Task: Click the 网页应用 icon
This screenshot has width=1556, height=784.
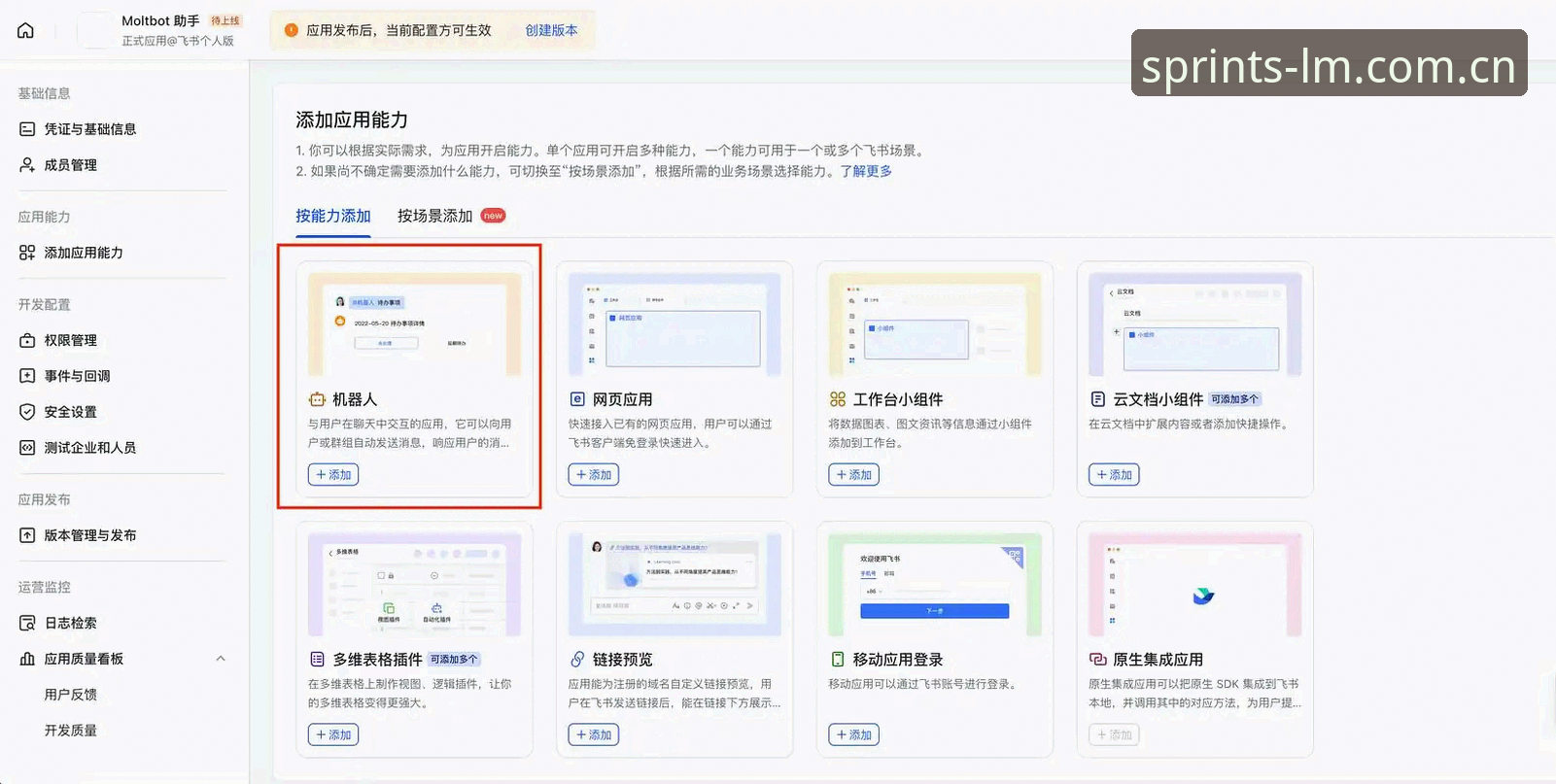Action: click(577, 399)
